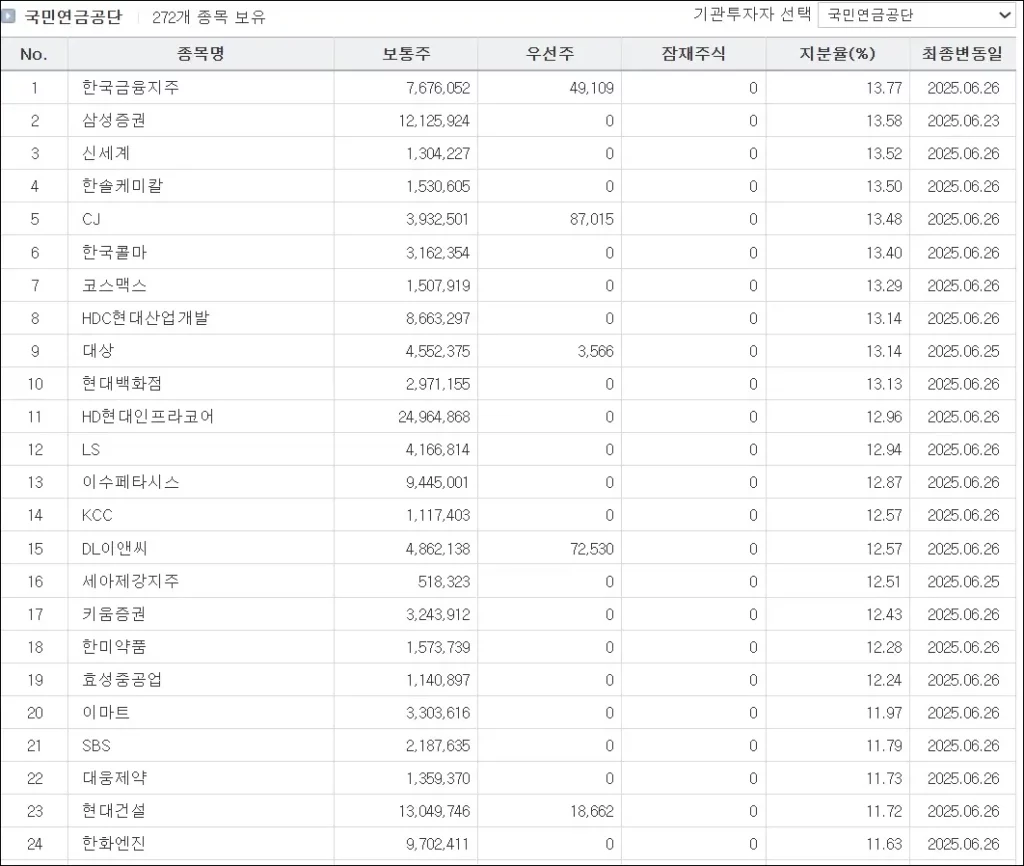Click the 24,964,868 common shares value
The height and width of the screenshot is (866, 1024).
pos(434,417)
